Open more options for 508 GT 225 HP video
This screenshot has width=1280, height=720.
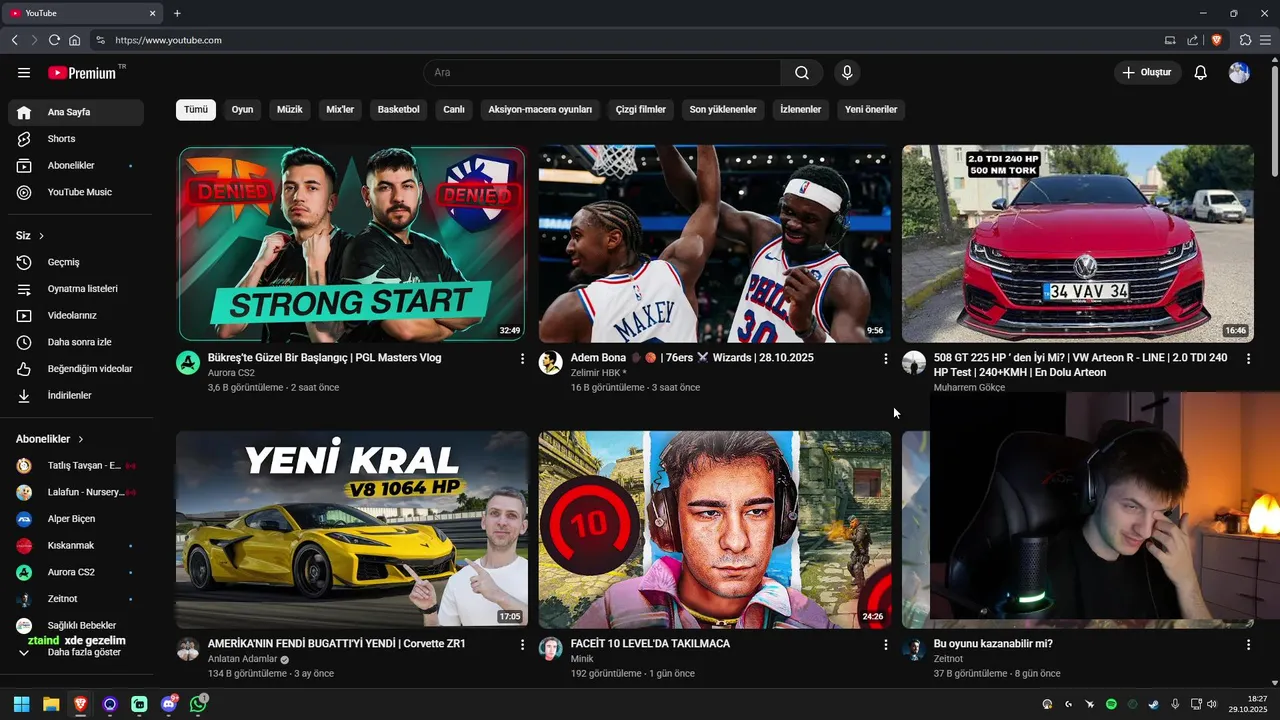pyautogui.click(x=1248, y=358)
